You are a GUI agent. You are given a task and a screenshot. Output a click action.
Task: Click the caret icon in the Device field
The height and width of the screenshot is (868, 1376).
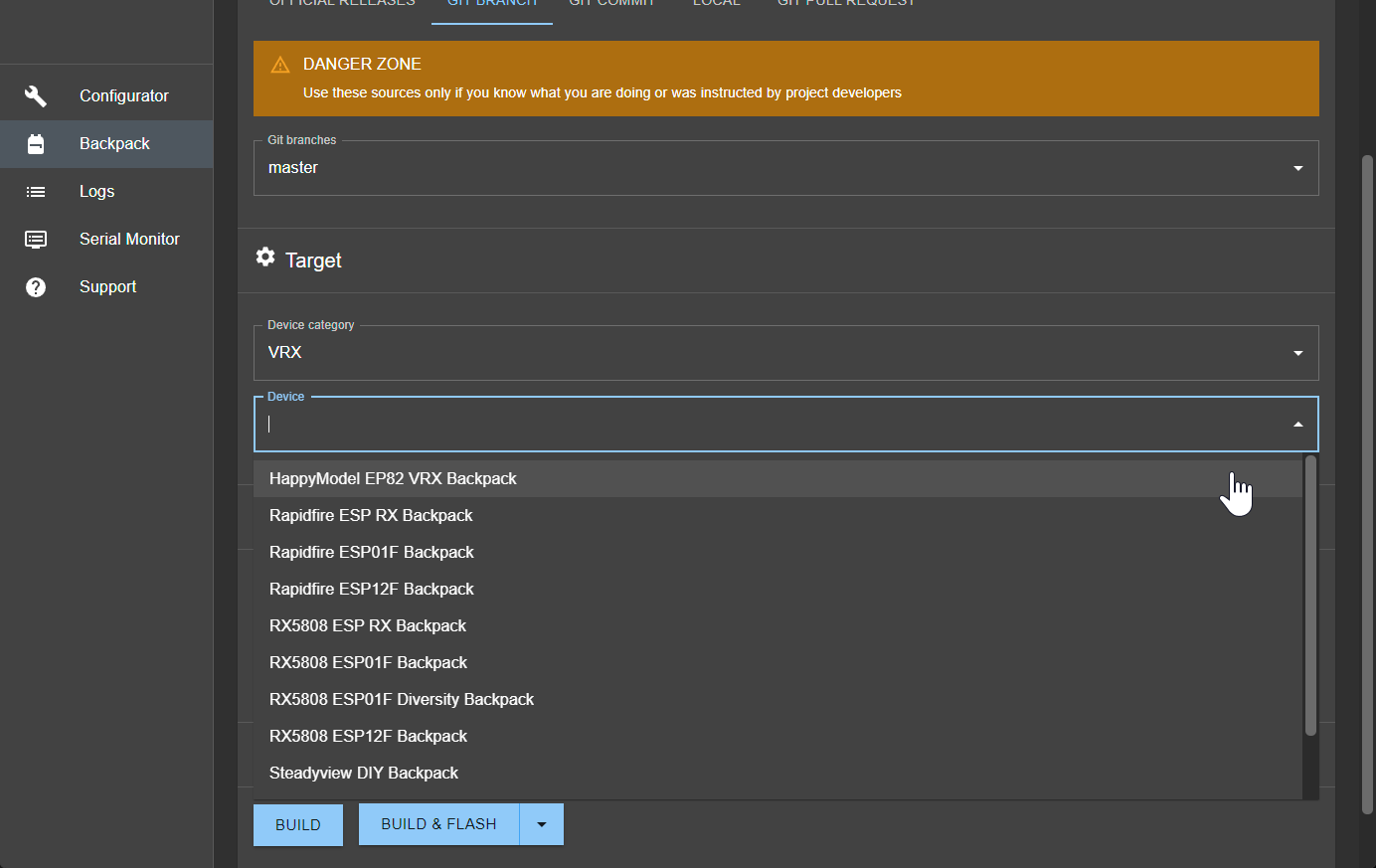1297,424
